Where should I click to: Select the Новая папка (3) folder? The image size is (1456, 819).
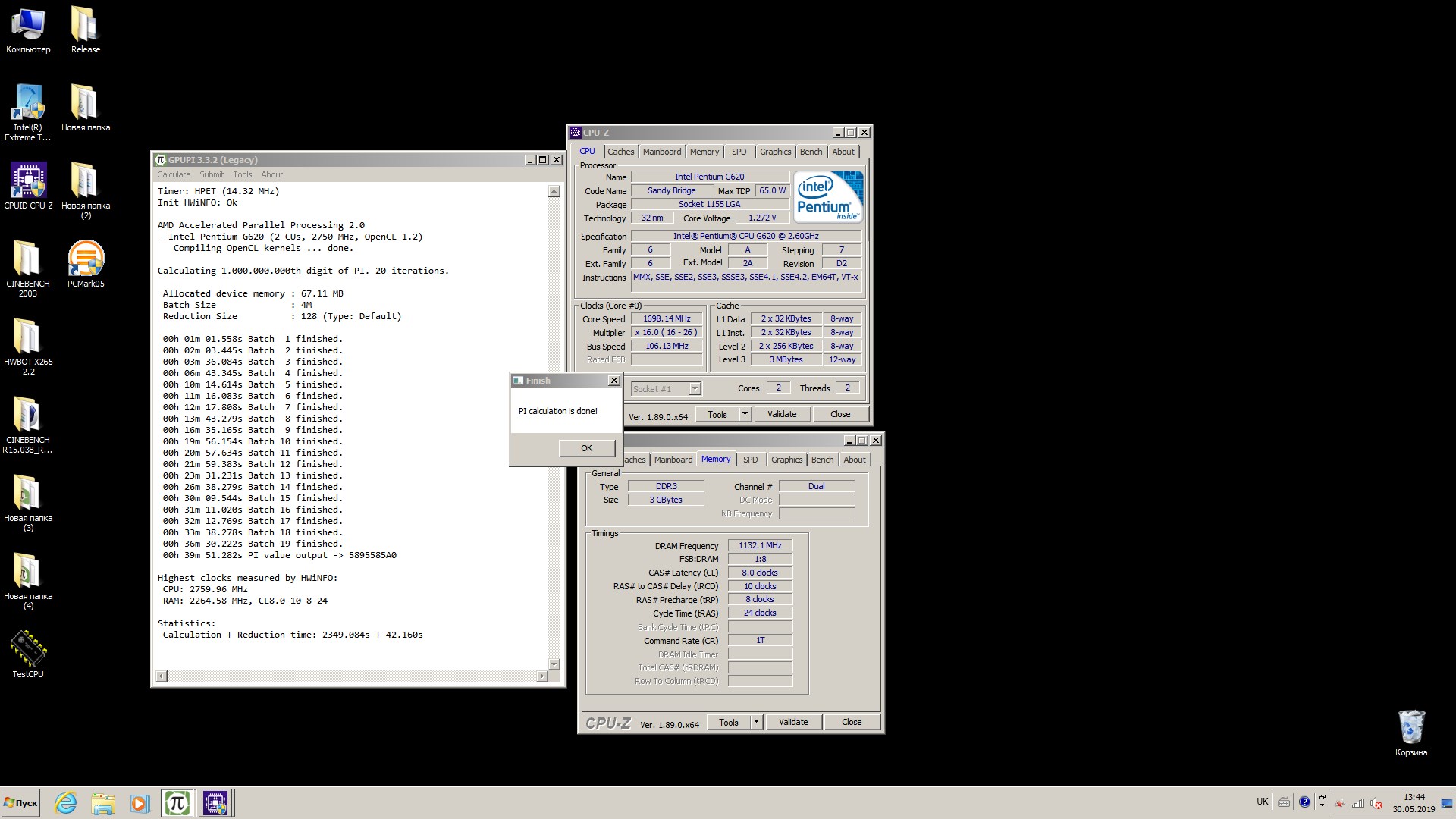click(x=28, y=504)
